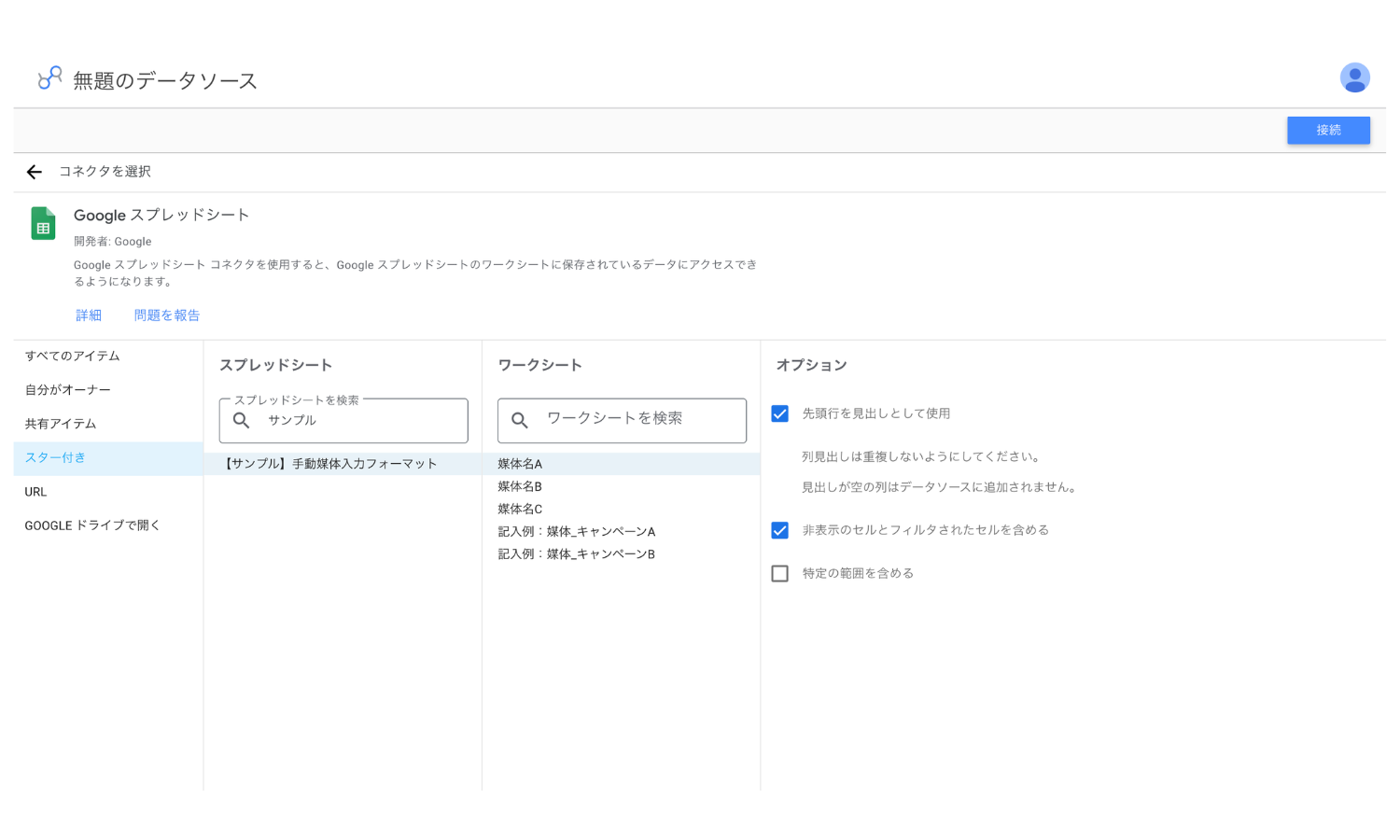This screenshot has height=840, width=1400.
Task: Select 共有アイテム in the sidebar
Action: coord(108,424)
